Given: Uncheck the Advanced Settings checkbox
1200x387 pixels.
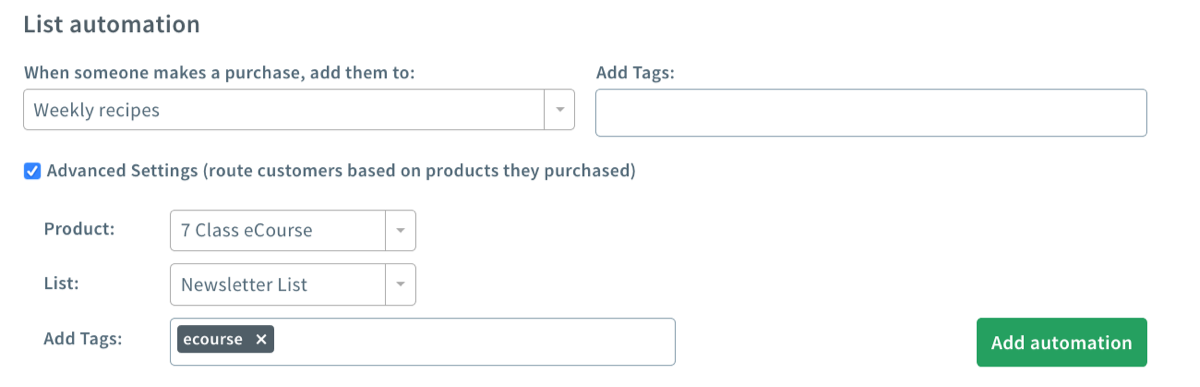Looking at the screenshot, I should [32, 171].
